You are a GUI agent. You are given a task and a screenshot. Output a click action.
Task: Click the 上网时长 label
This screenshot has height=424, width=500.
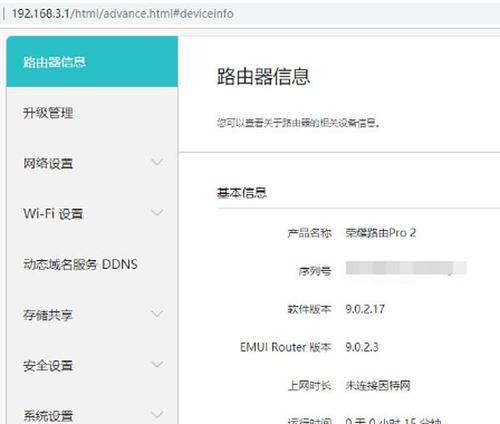pyautogui.click(x=309, y=386)
